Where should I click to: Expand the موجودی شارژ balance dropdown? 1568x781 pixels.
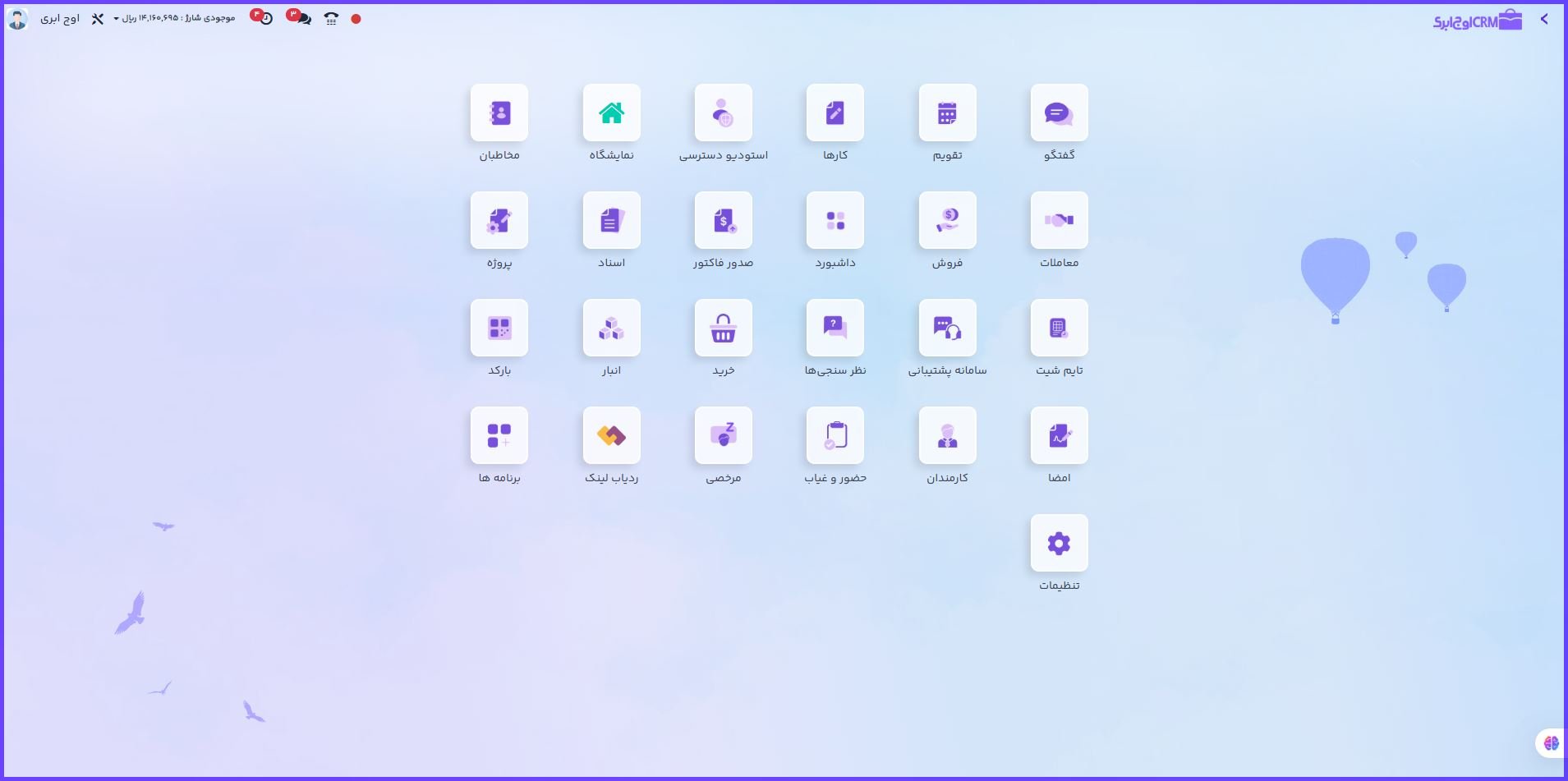tap(174, 18)
